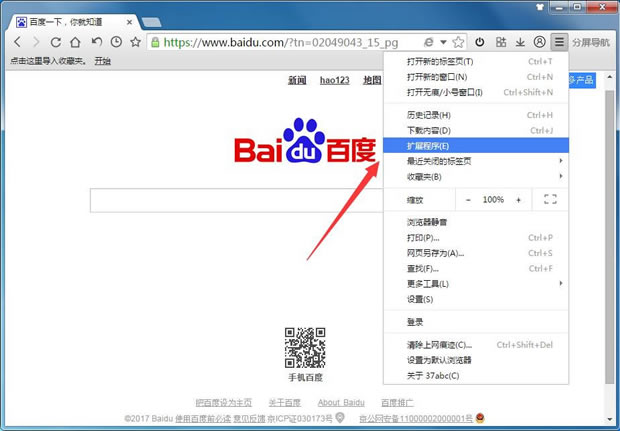Open the downloads arrow icon in toolbar
620x431 pixels.
tap(519, 42)
